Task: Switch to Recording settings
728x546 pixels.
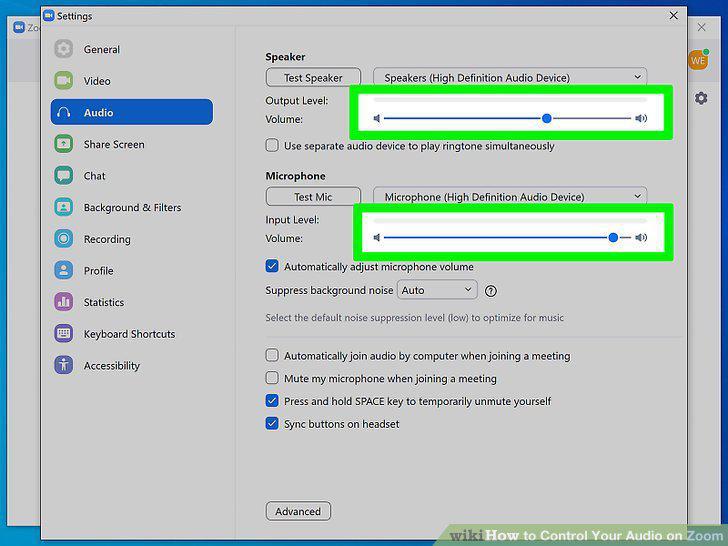Action: (132, 239)
